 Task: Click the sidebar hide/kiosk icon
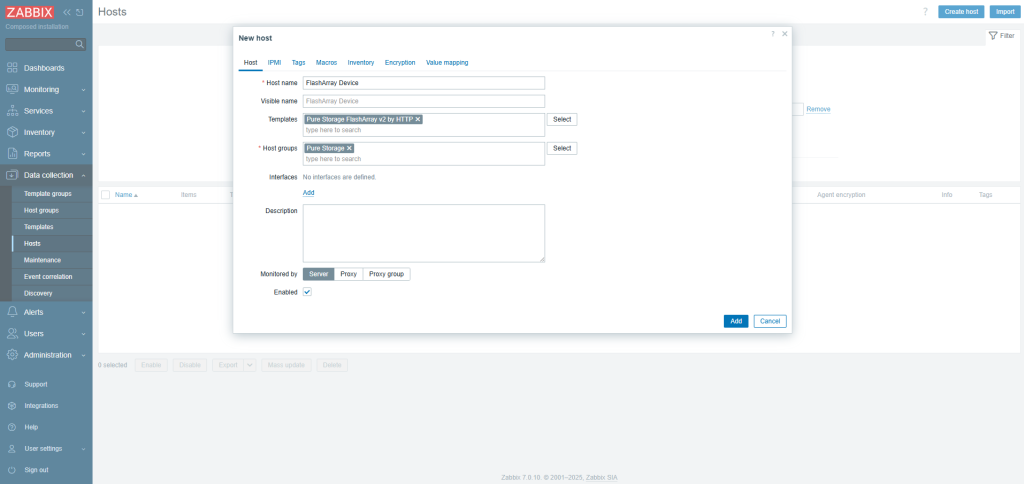coord(80,12)
